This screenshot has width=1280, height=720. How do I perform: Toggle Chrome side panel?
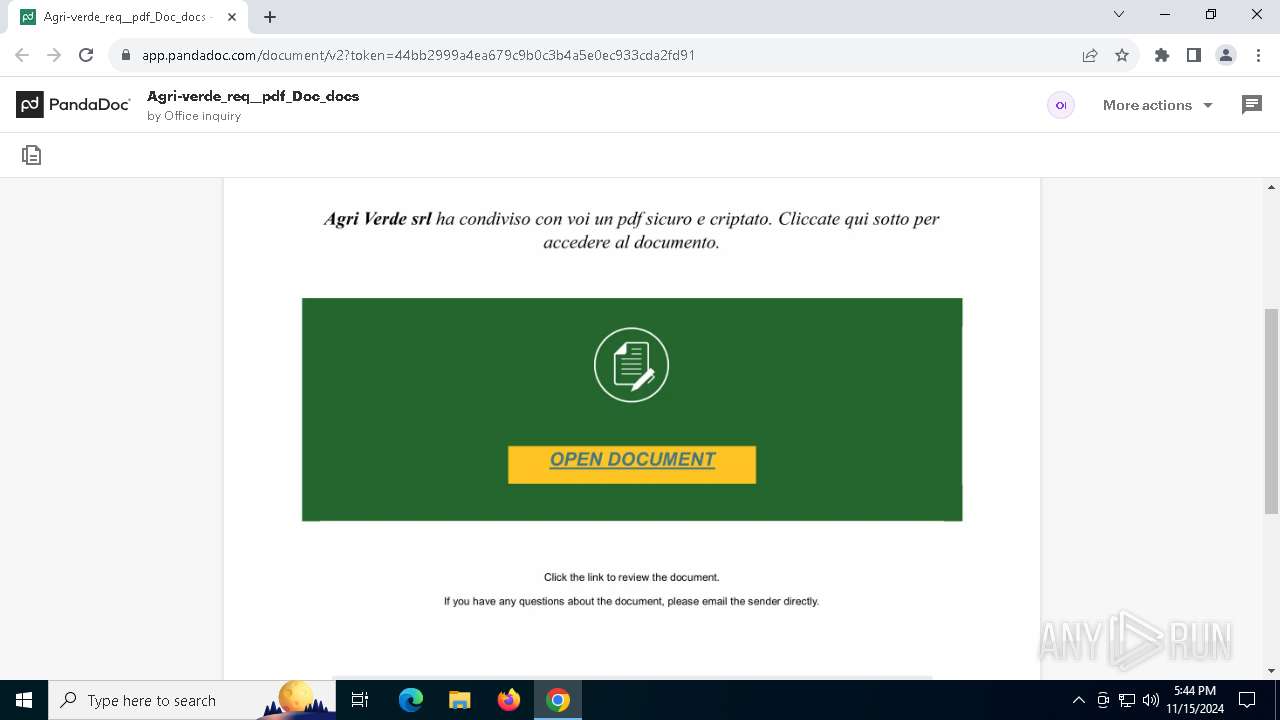click(x=1194, y=55)
